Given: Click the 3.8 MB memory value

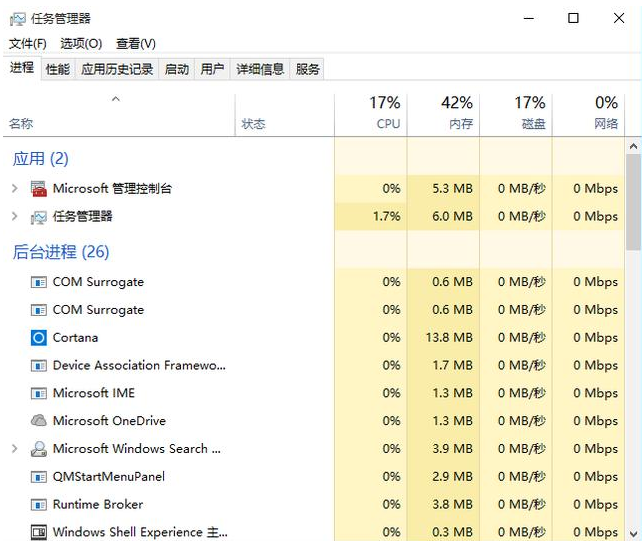Looking at the screenshot, I should [x=452, y=505].
